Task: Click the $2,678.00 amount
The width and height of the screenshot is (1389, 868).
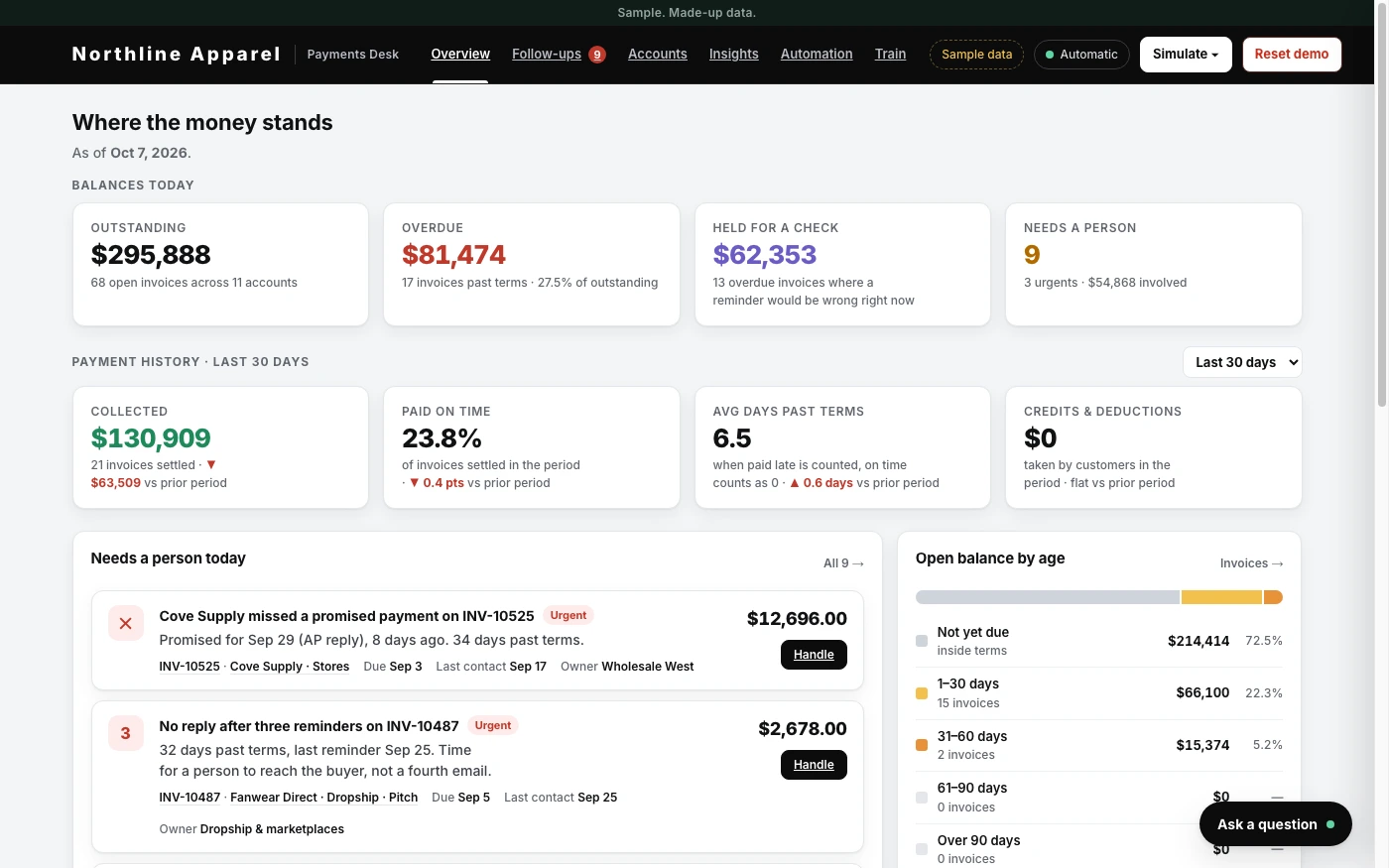Action: [x=803, y=729]
